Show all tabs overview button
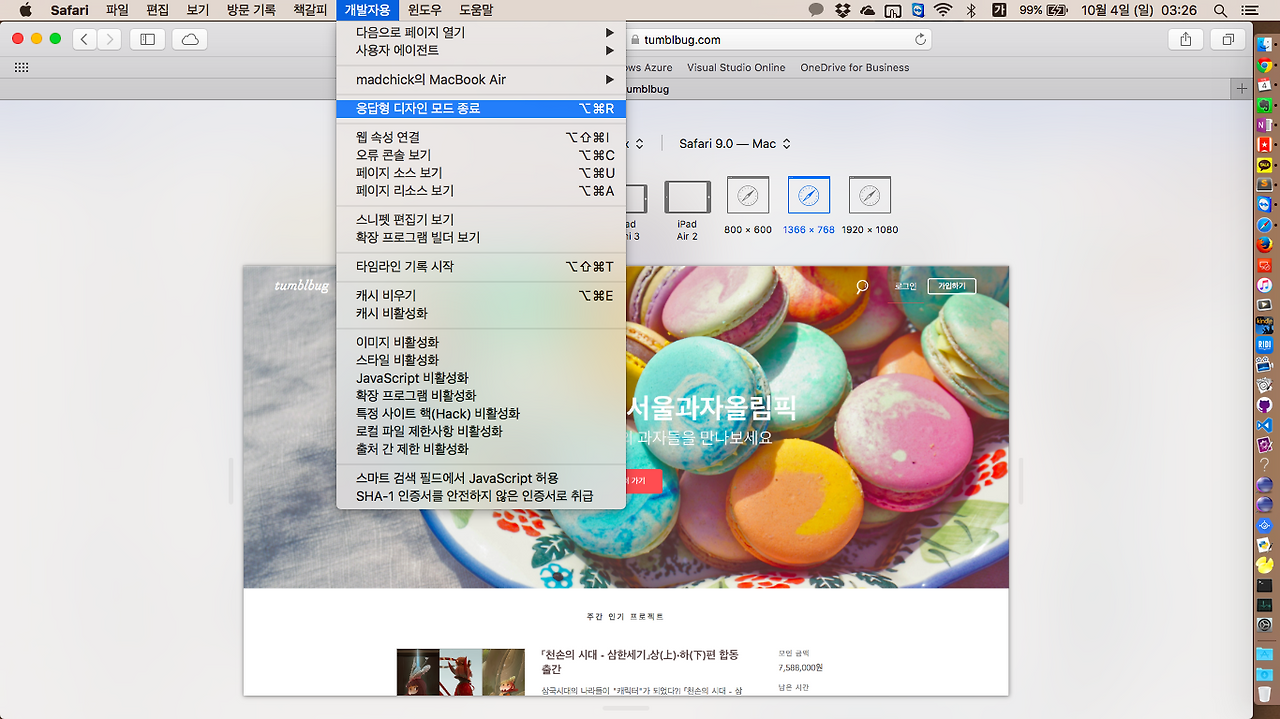The image size is (1280, 719). point(1228,39)
